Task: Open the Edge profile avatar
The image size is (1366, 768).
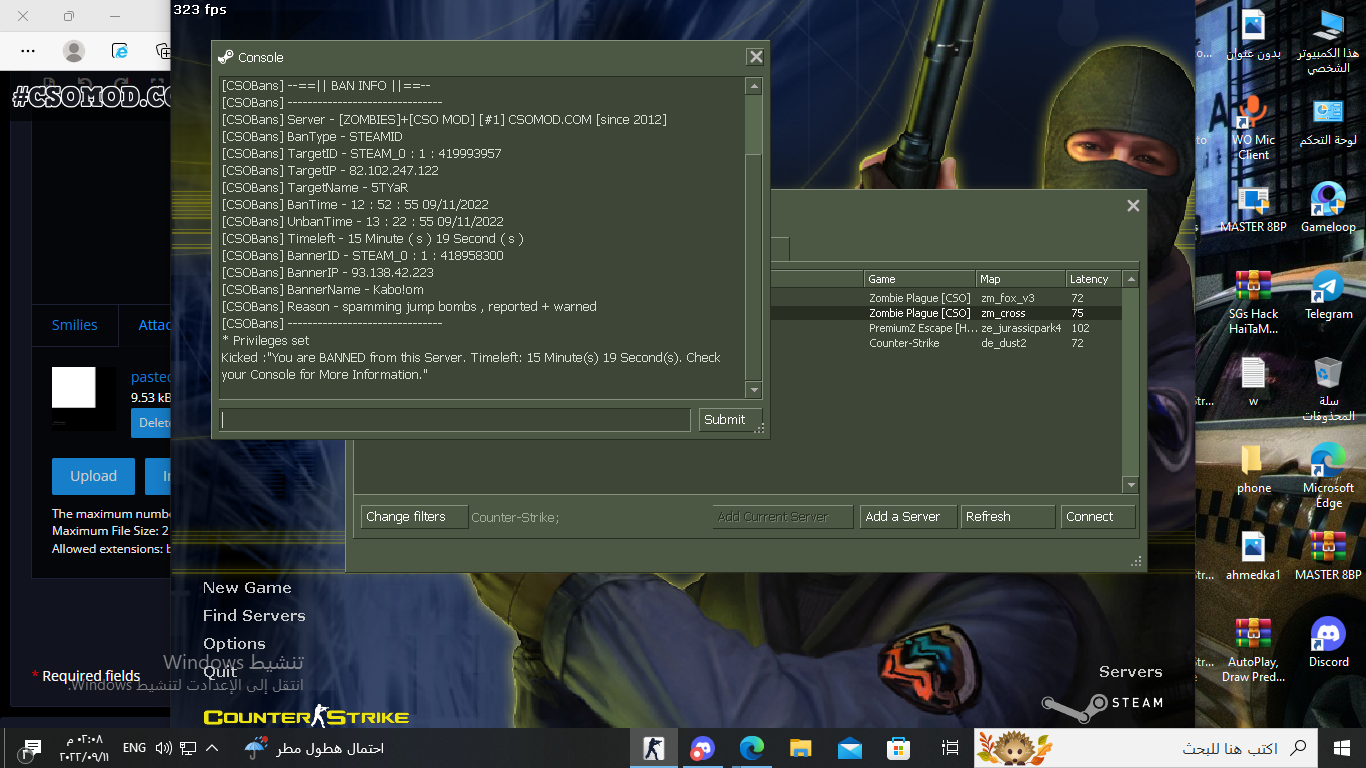Action: [74, 50]
